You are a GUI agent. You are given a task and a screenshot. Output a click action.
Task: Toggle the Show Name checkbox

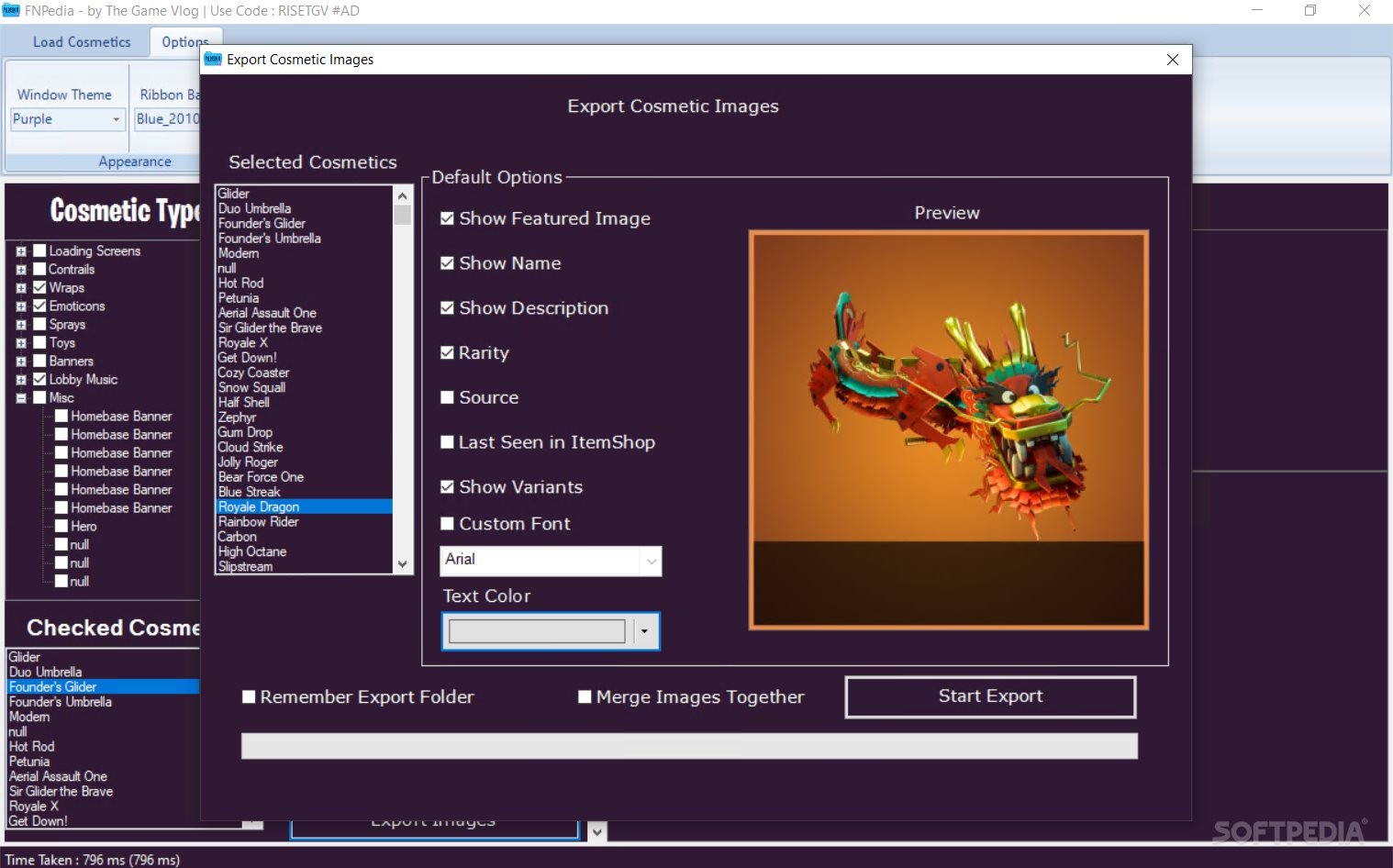click(x=447, y=263)
